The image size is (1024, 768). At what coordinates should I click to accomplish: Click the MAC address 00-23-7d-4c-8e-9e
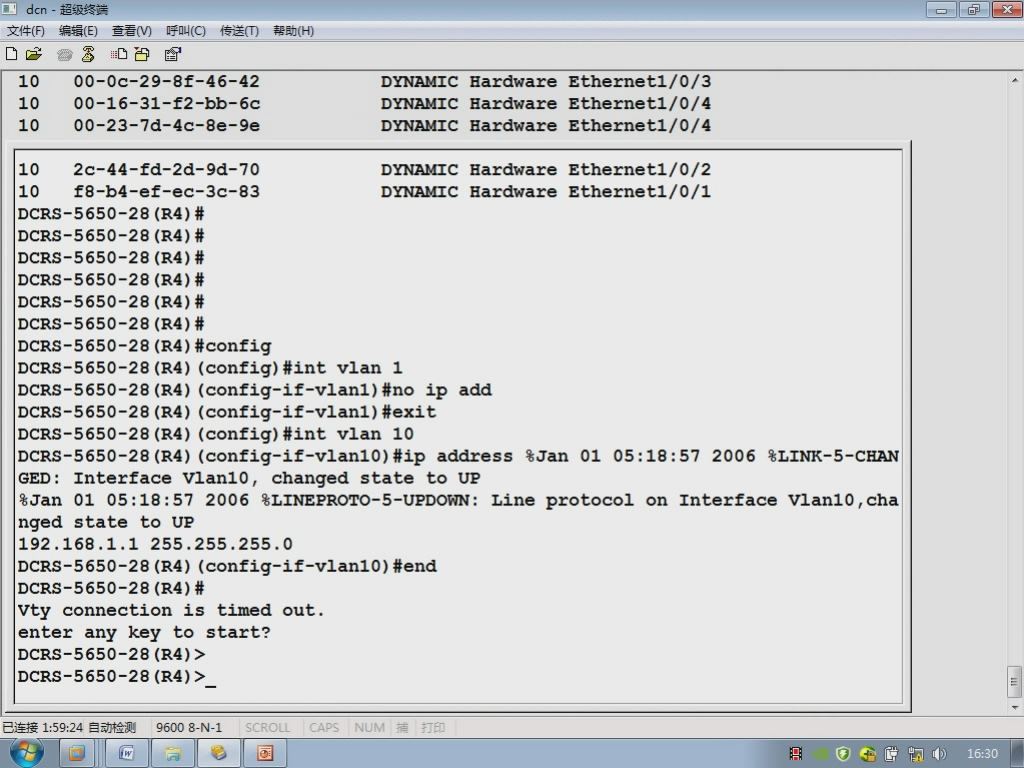(167, 125)
